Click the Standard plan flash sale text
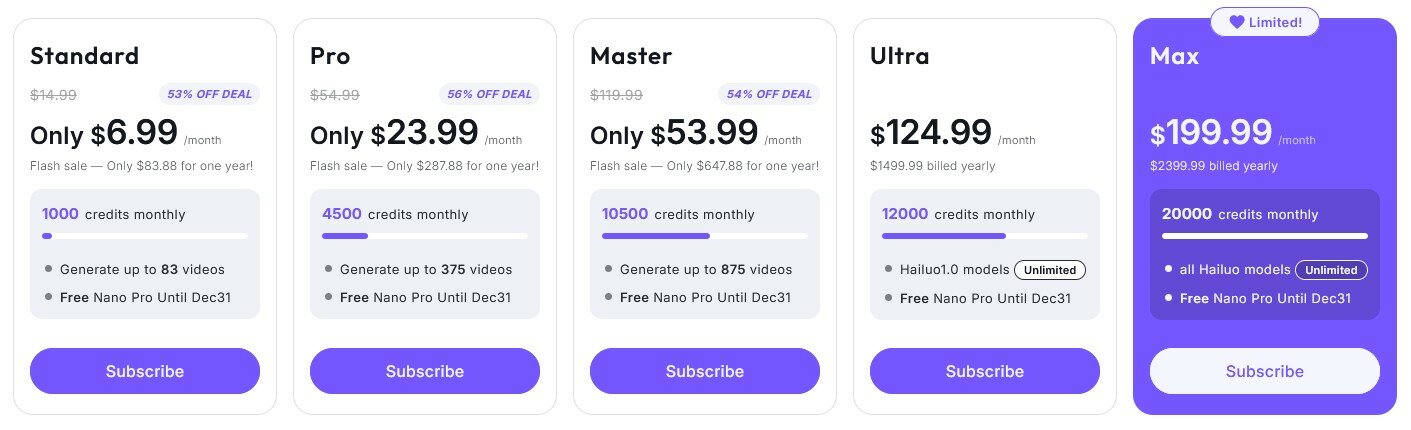 141,165
